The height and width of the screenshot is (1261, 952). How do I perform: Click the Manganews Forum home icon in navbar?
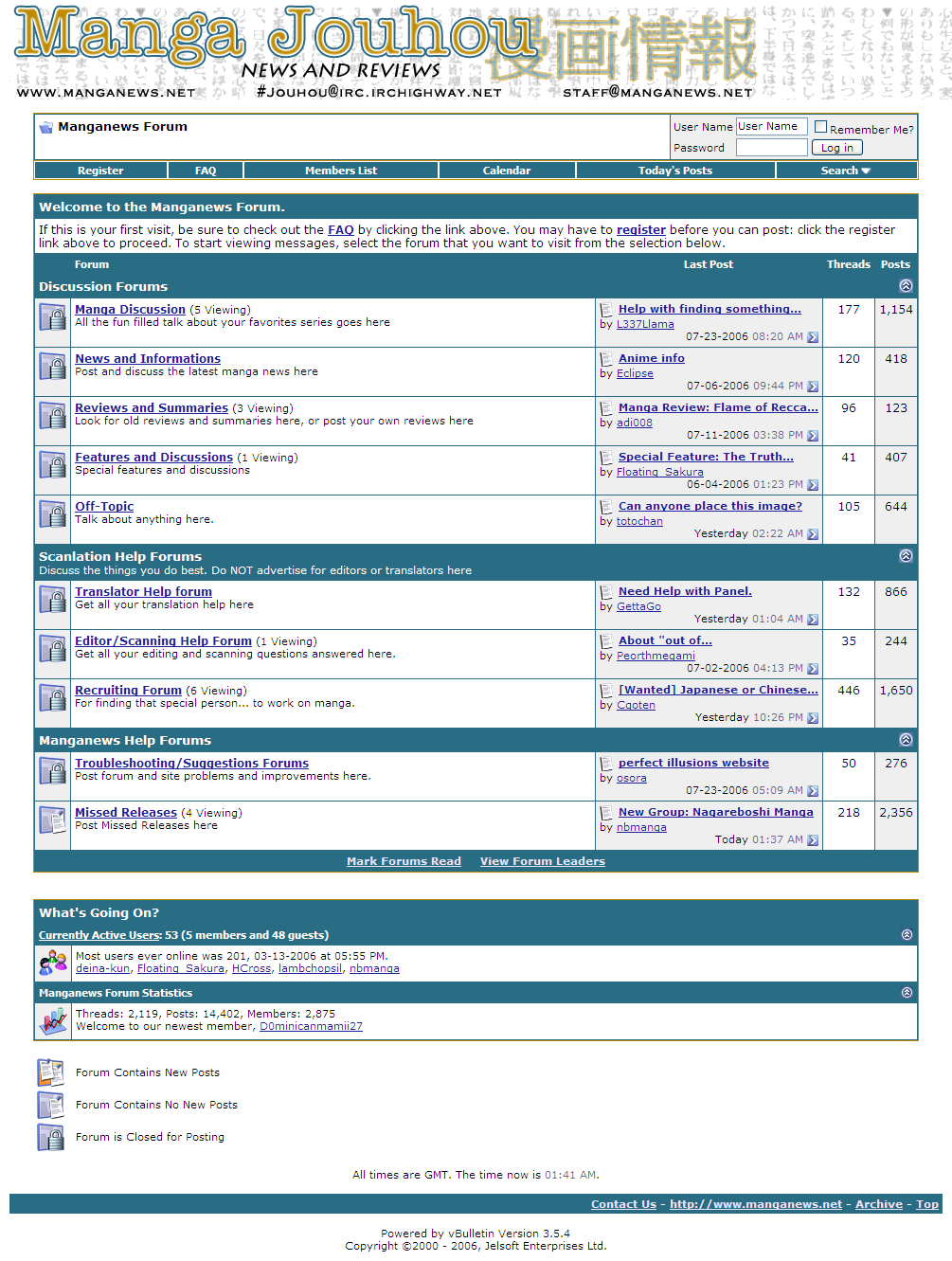coord(46,127)
